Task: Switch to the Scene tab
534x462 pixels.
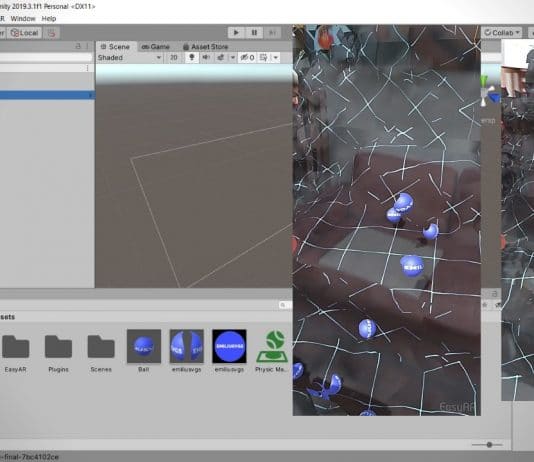Action: (x=115, y=47)
